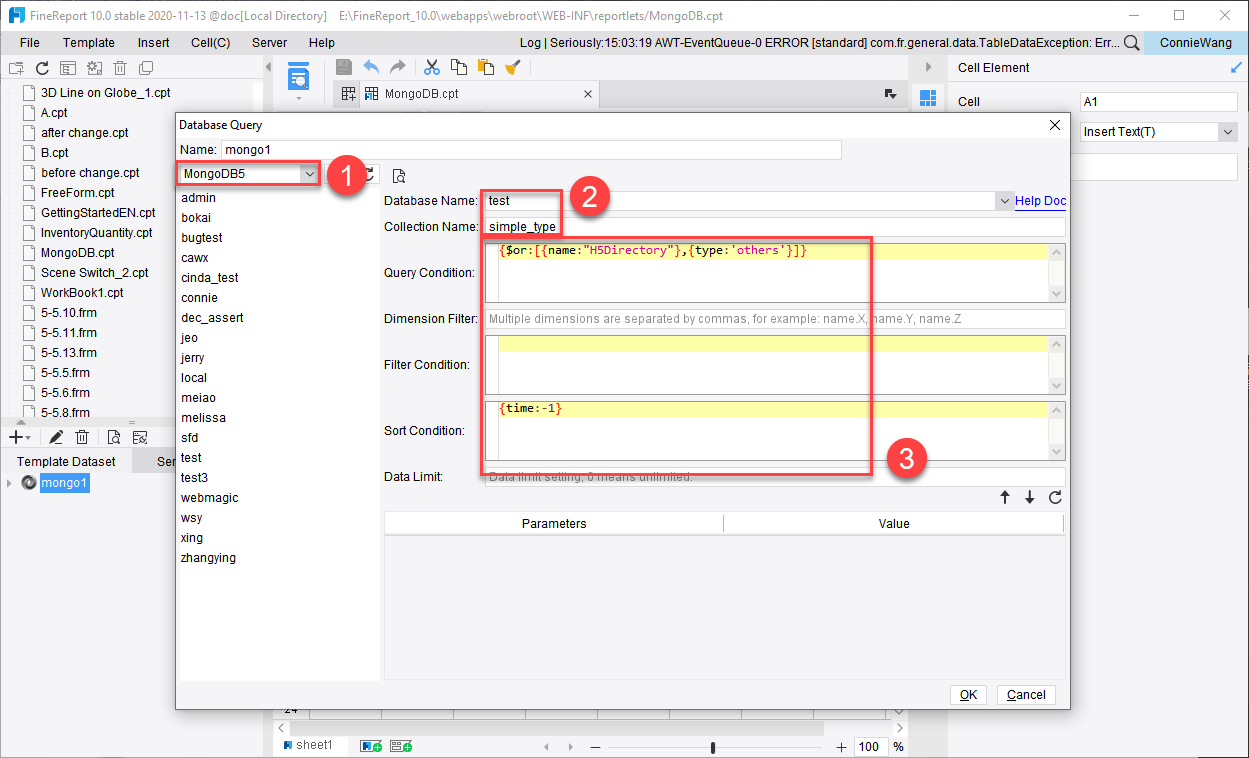Click the Undo arrow icon
The width and height of the screenshot is (1249, 758).
(371, 67)
